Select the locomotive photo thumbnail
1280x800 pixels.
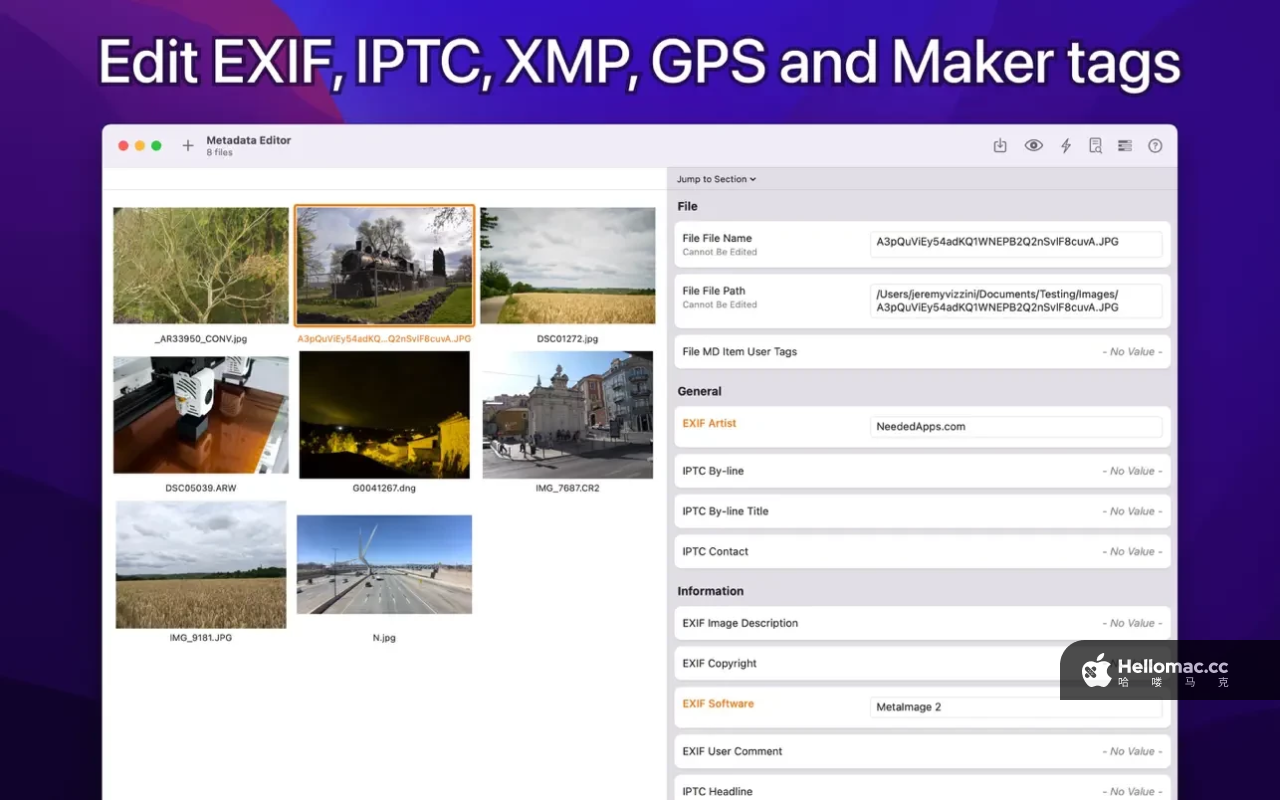384,266
